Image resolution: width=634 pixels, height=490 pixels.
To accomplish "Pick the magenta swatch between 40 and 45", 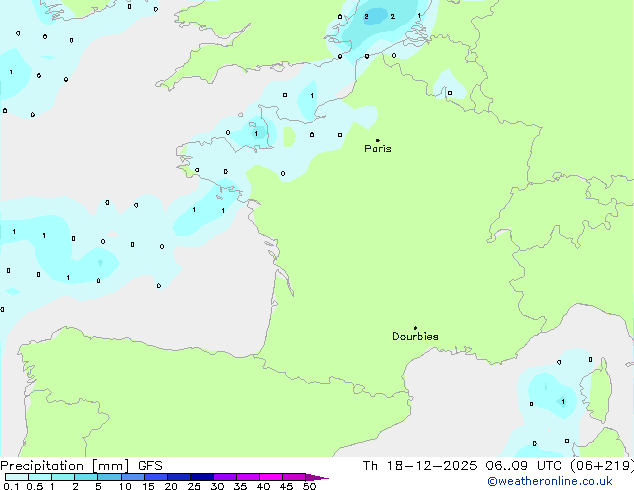I will [x=271, y=477].
